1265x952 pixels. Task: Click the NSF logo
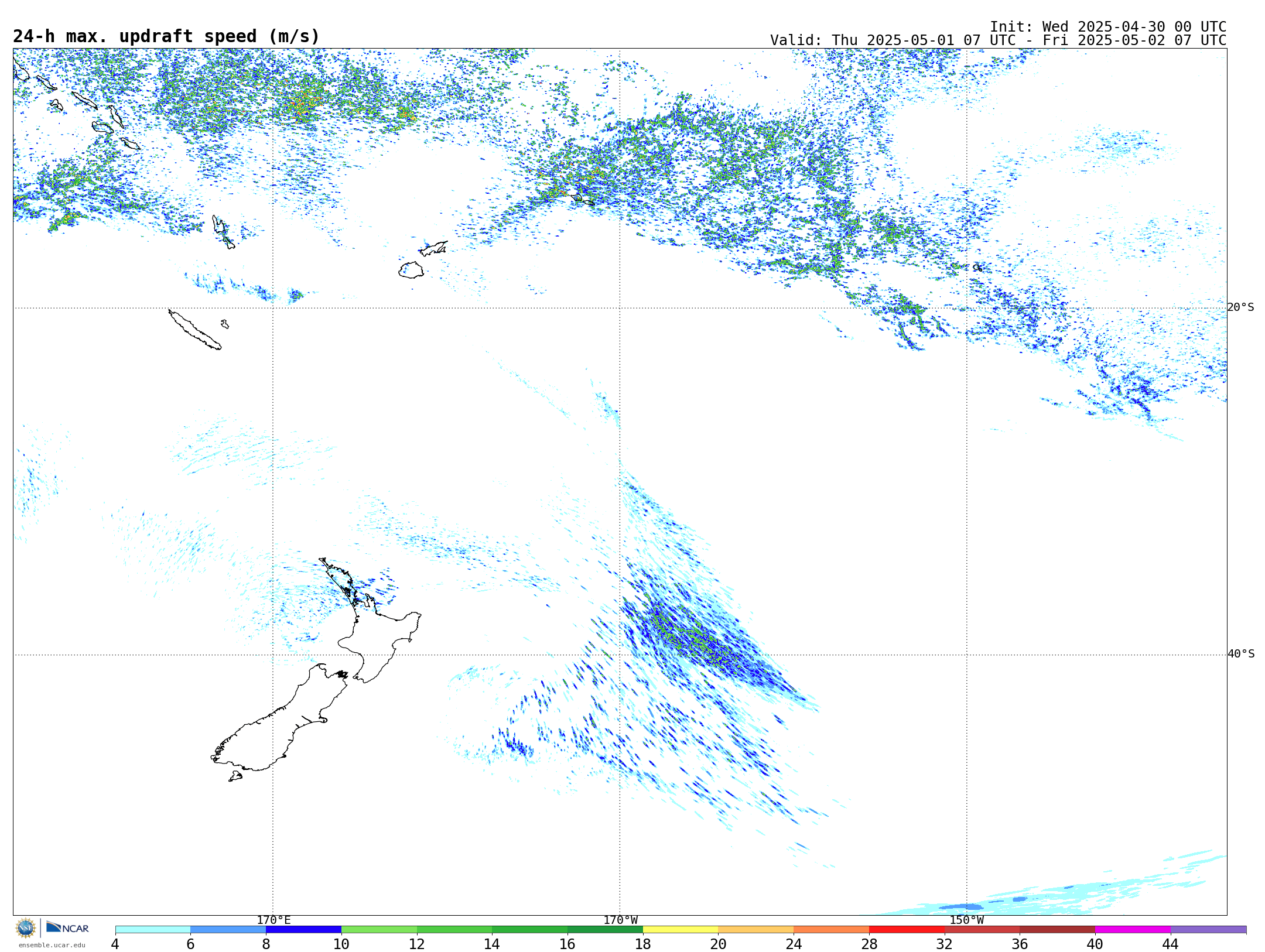pos(26,928)
